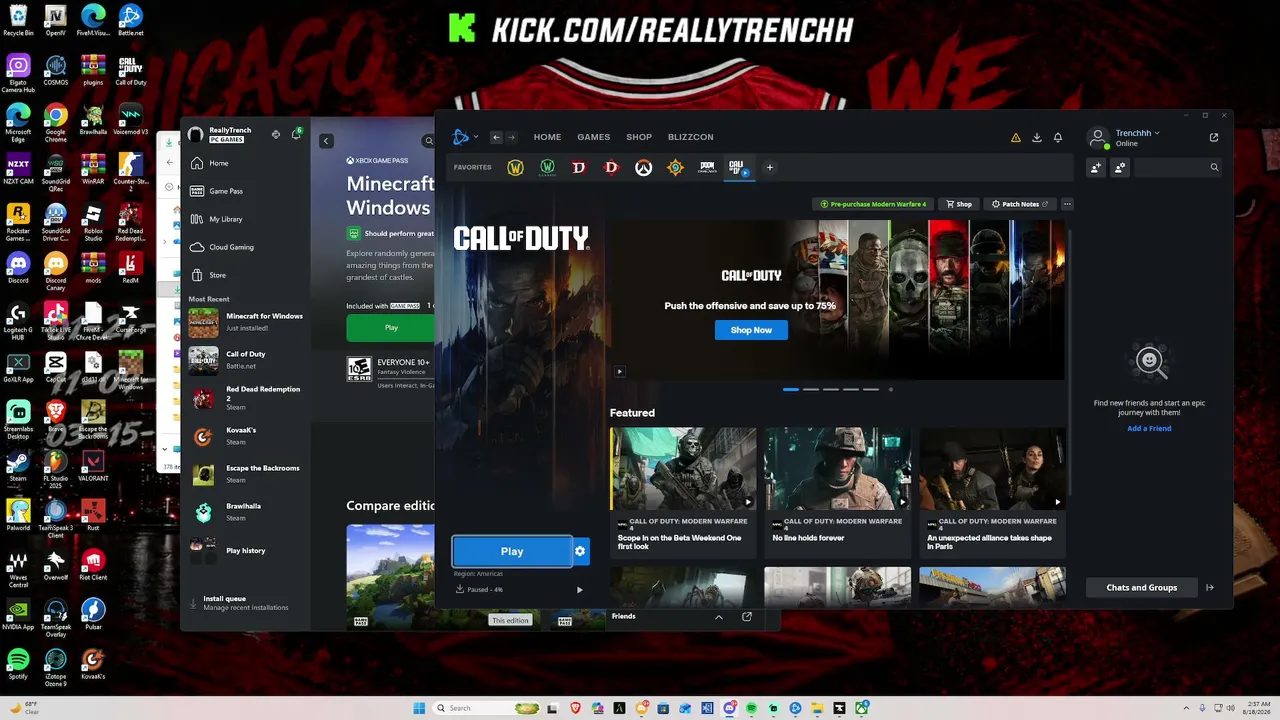Open Battle.net logo dropdown menu

pos(465,137)
